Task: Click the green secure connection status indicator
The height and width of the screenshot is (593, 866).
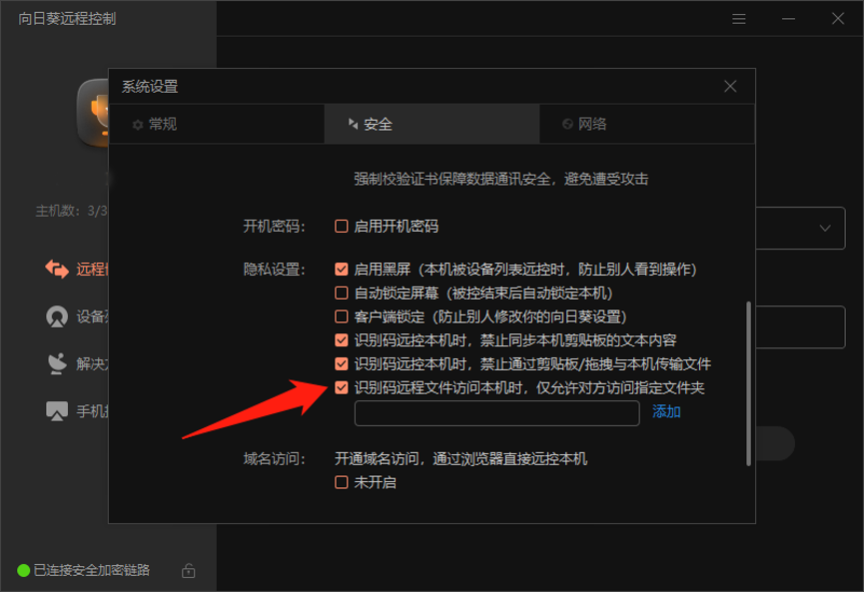Action: (24, 571)
